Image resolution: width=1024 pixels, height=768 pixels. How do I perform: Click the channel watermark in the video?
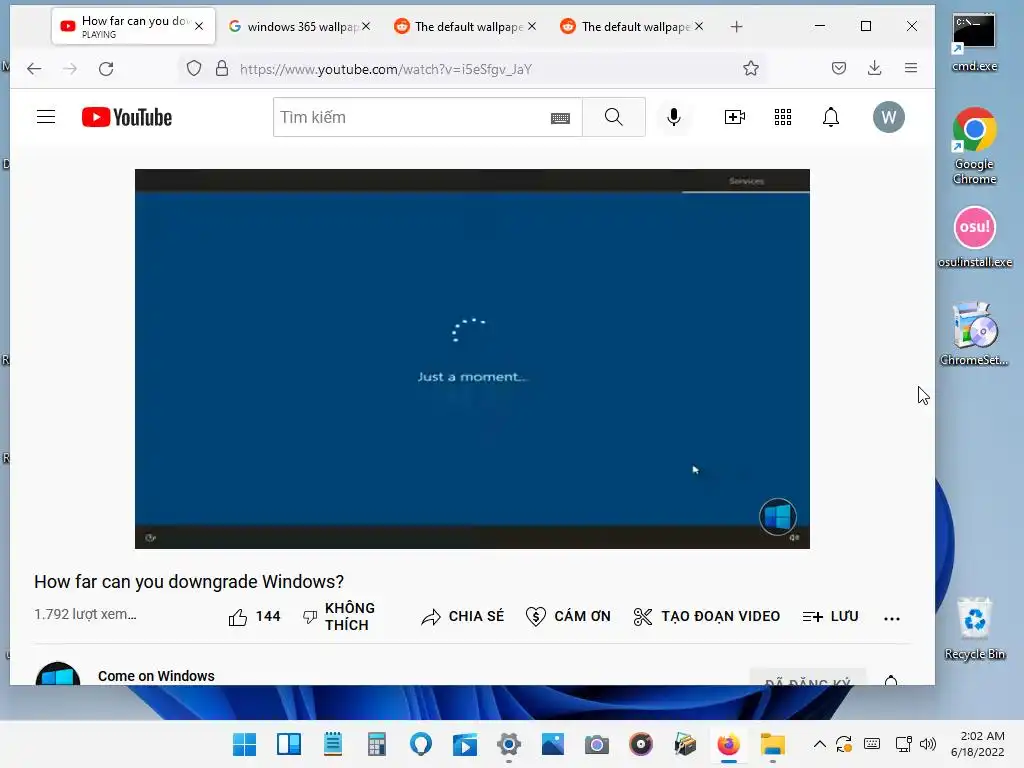pos(777,517)
